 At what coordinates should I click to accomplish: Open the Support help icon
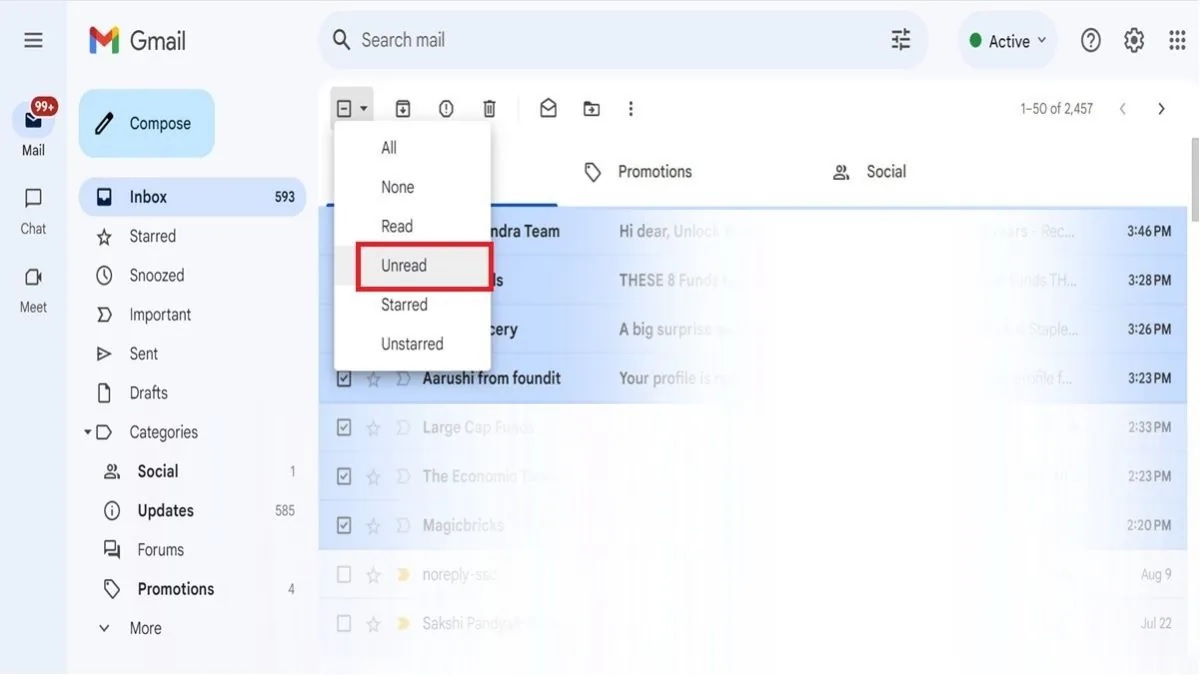1091,40
